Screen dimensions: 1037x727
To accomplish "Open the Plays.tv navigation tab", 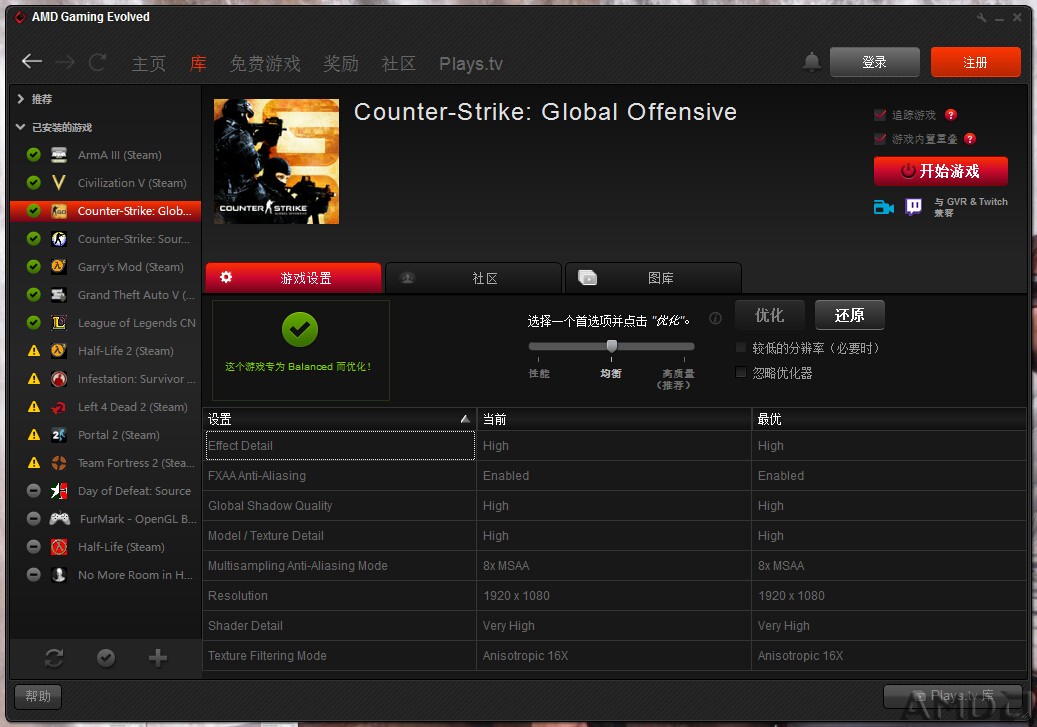I will [x=471, y=64].
